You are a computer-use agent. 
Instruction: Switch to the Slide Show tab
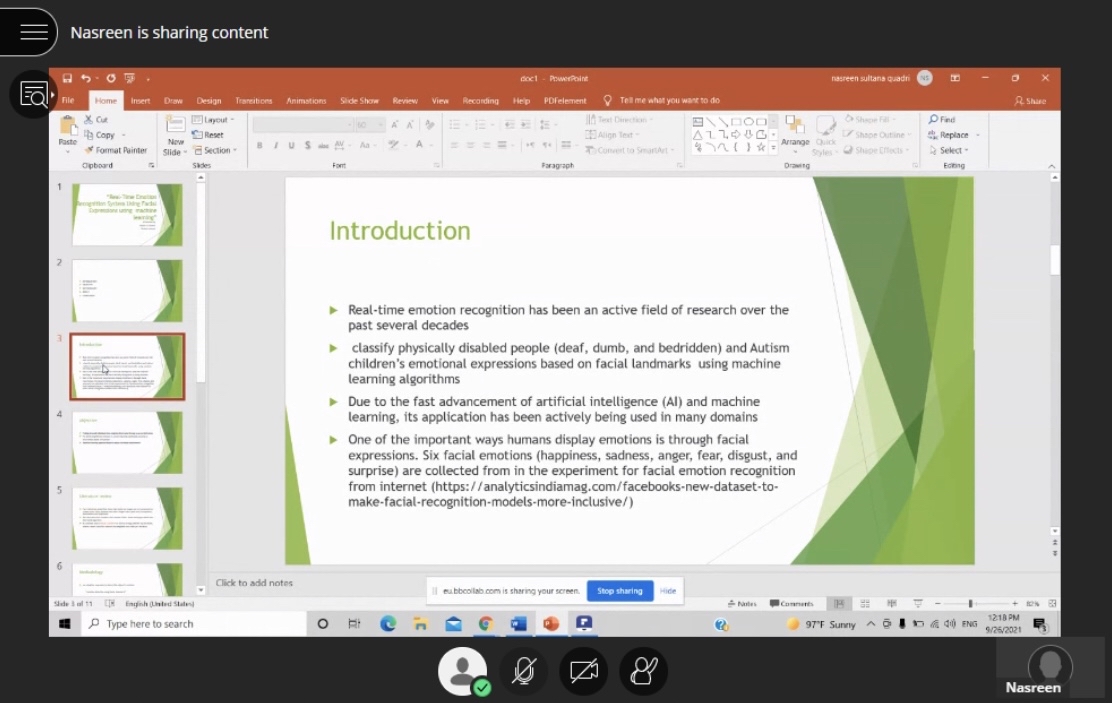coord(359,101)
